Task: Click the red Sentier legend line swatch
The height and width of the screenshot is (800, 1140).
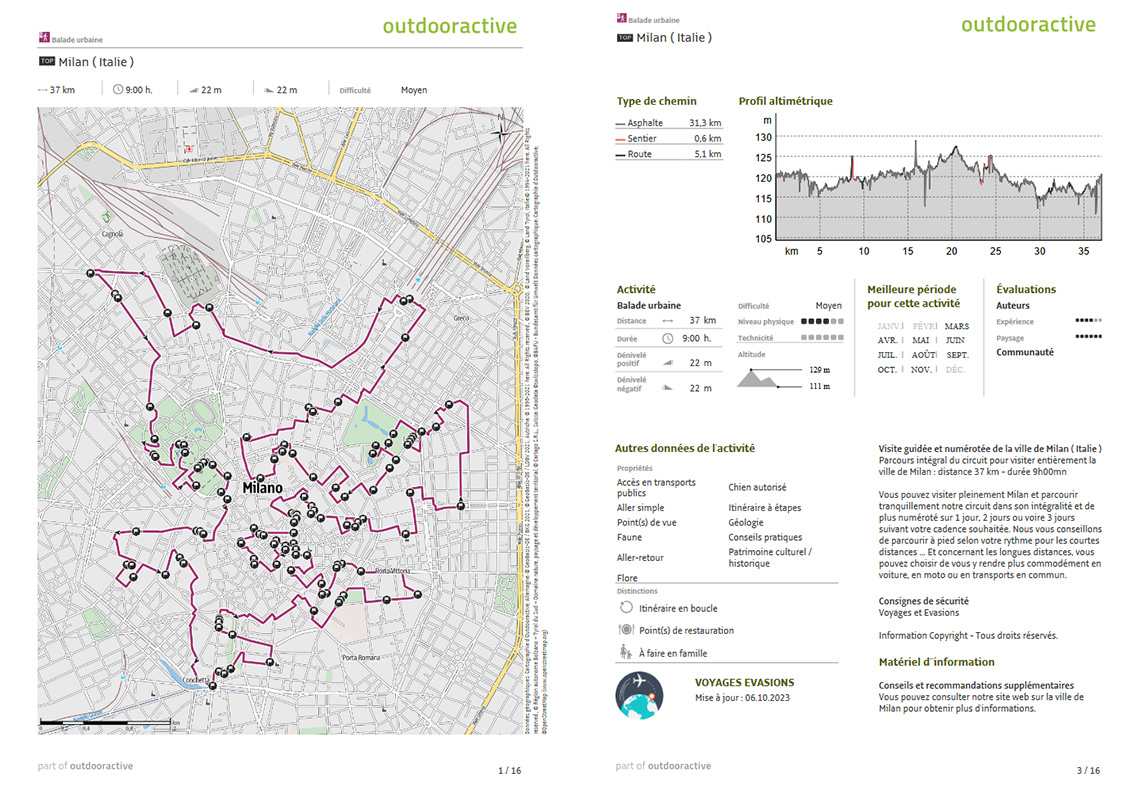Action: pos(620,139)
